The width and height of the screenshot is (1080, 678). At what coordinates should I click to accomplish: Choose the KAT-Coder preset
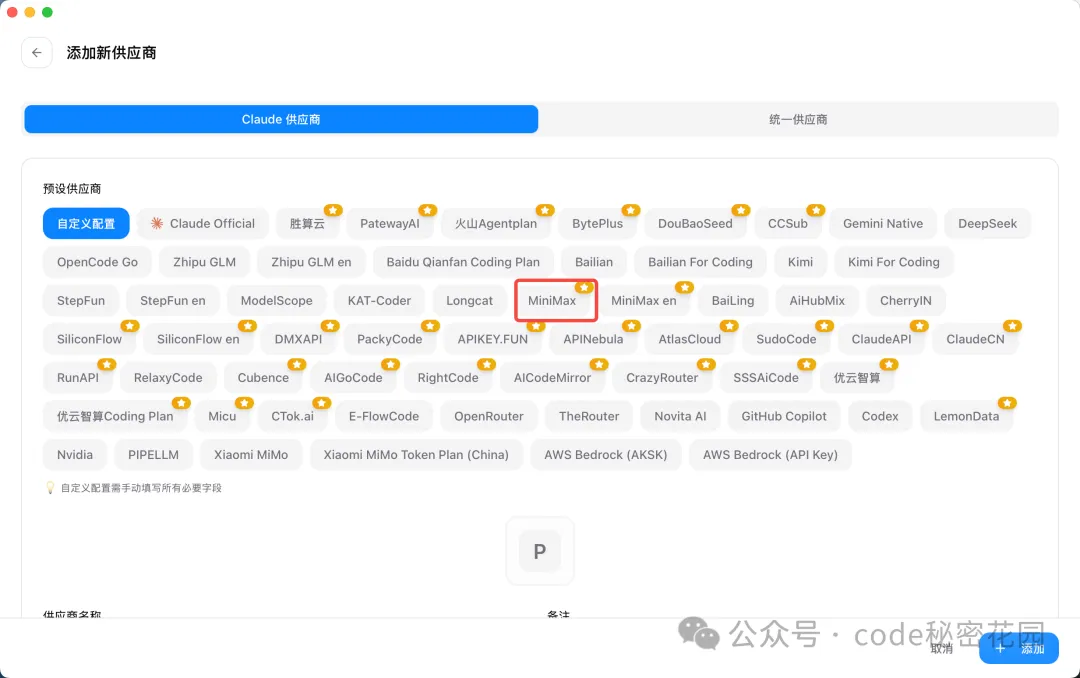[379, 300]
